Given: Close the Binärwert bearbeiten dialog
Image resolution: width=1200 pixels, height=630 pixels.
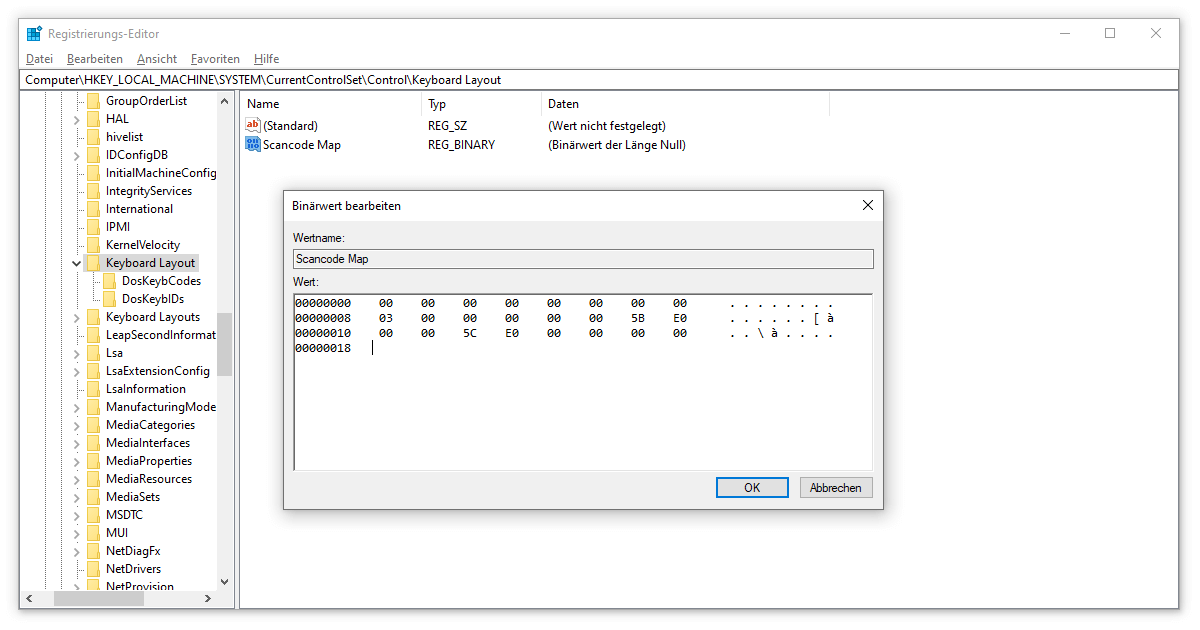Looking at the screenshot, I should coord(867,205).
